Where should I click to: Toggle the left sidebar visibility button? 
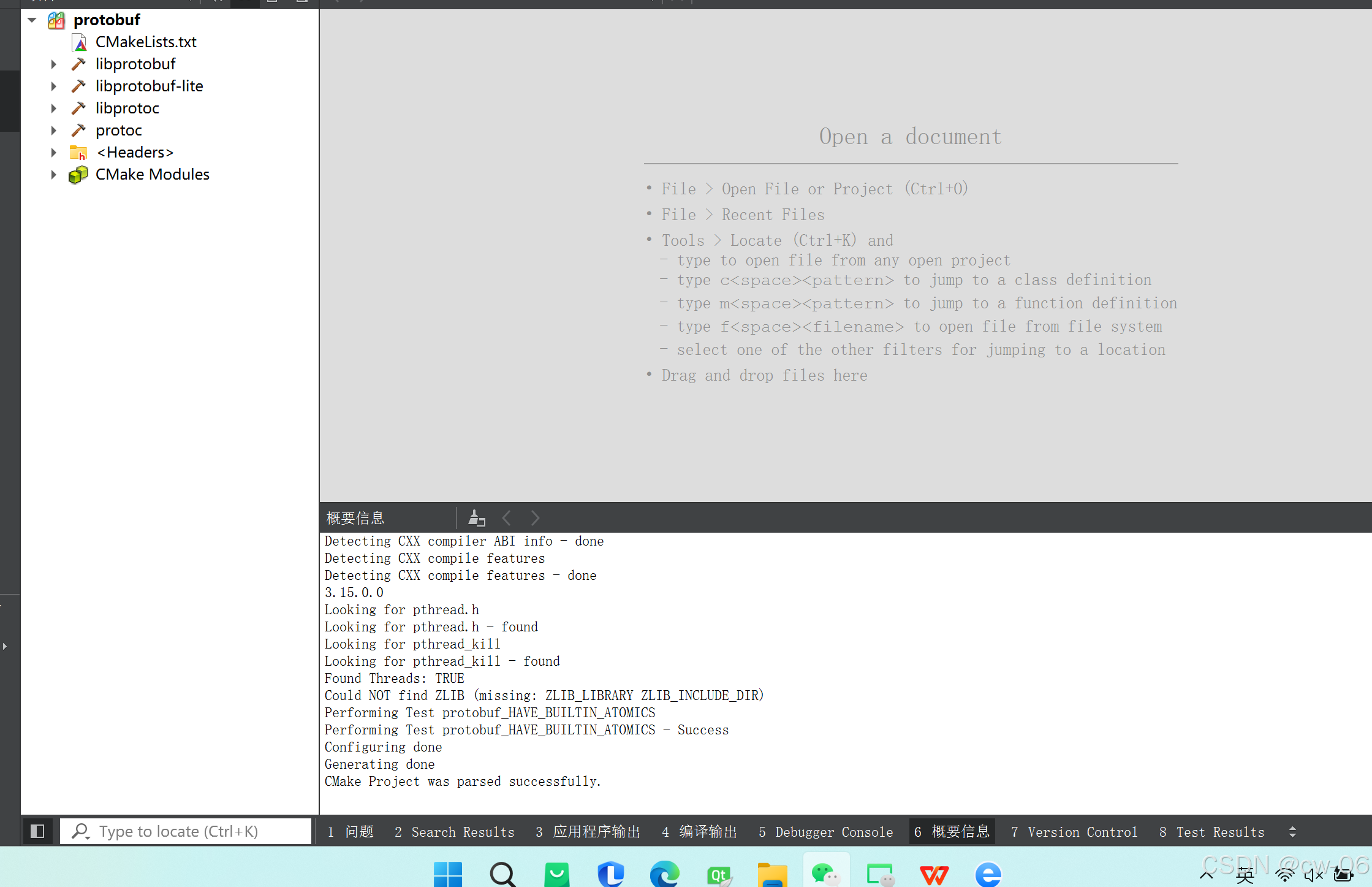click(37, 831)
